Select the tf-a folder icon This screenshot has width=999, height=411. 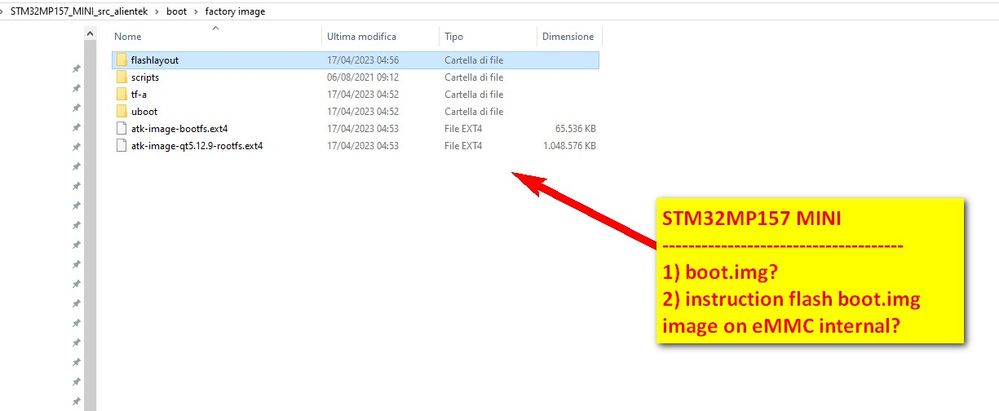coord(122,94)
